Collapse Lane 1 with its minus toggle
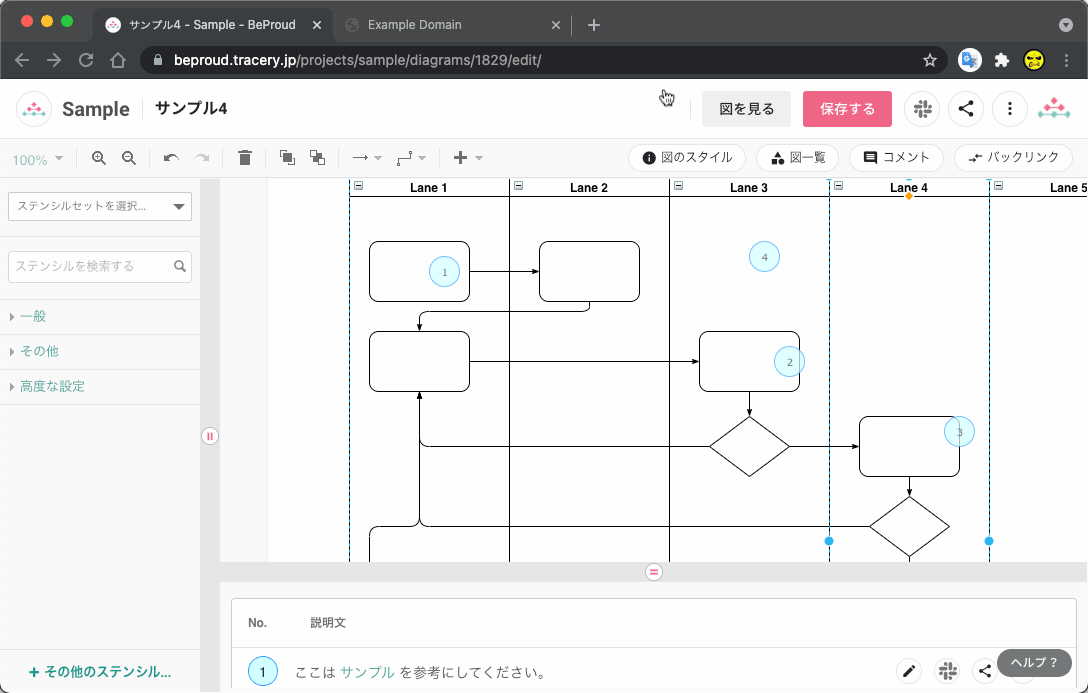 (x=359, y=186)
